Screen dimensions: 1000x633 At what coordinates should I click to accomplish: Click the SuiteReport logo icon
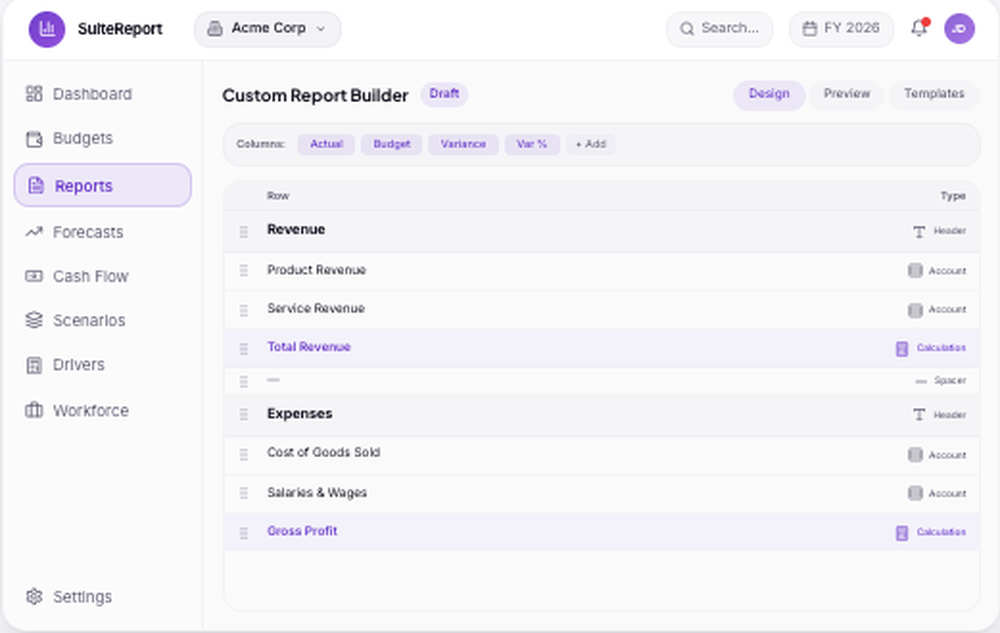point(47,29)
